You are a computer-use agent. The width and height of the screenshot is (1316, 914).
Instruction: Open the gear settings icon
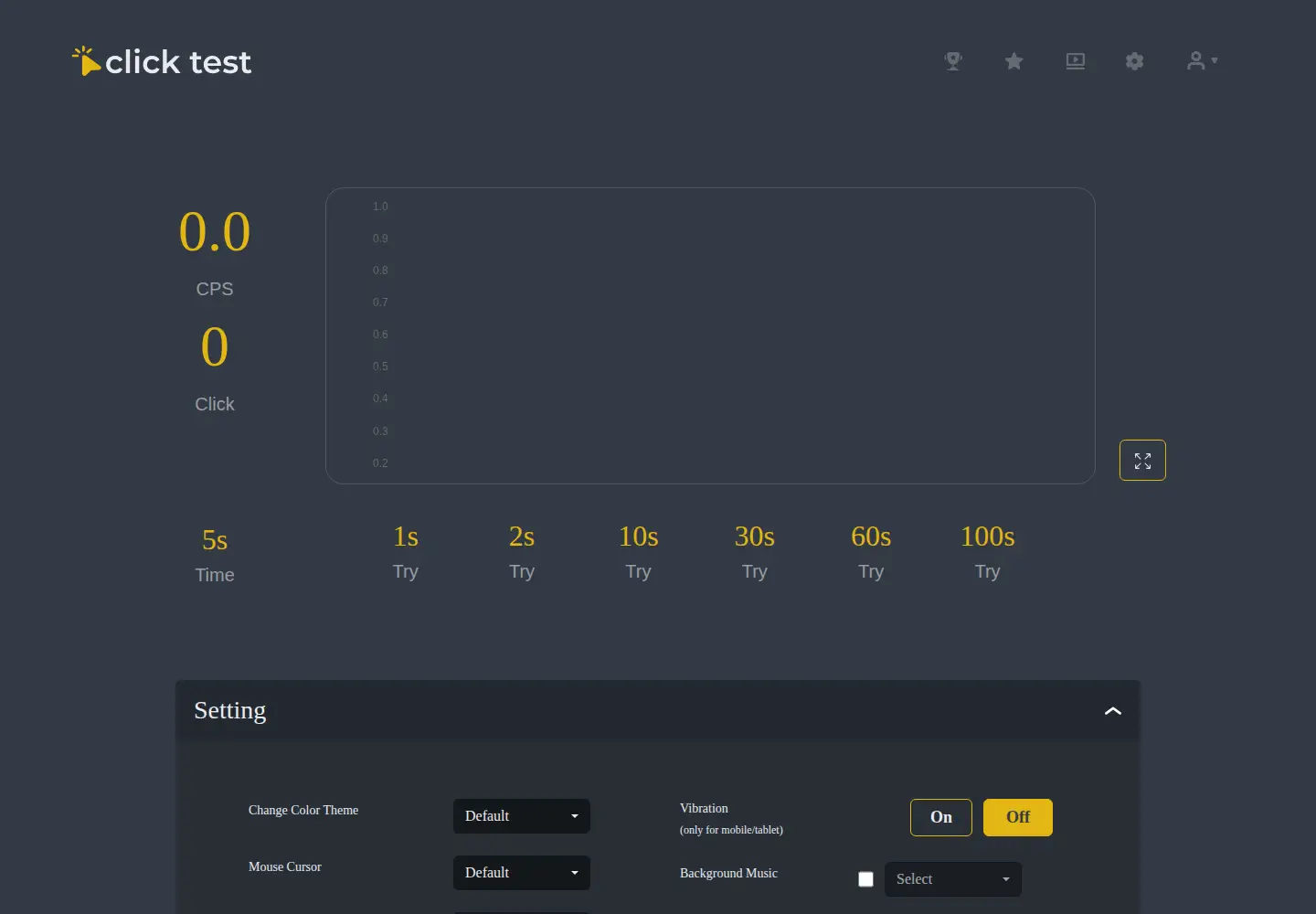click(1134, 61)
